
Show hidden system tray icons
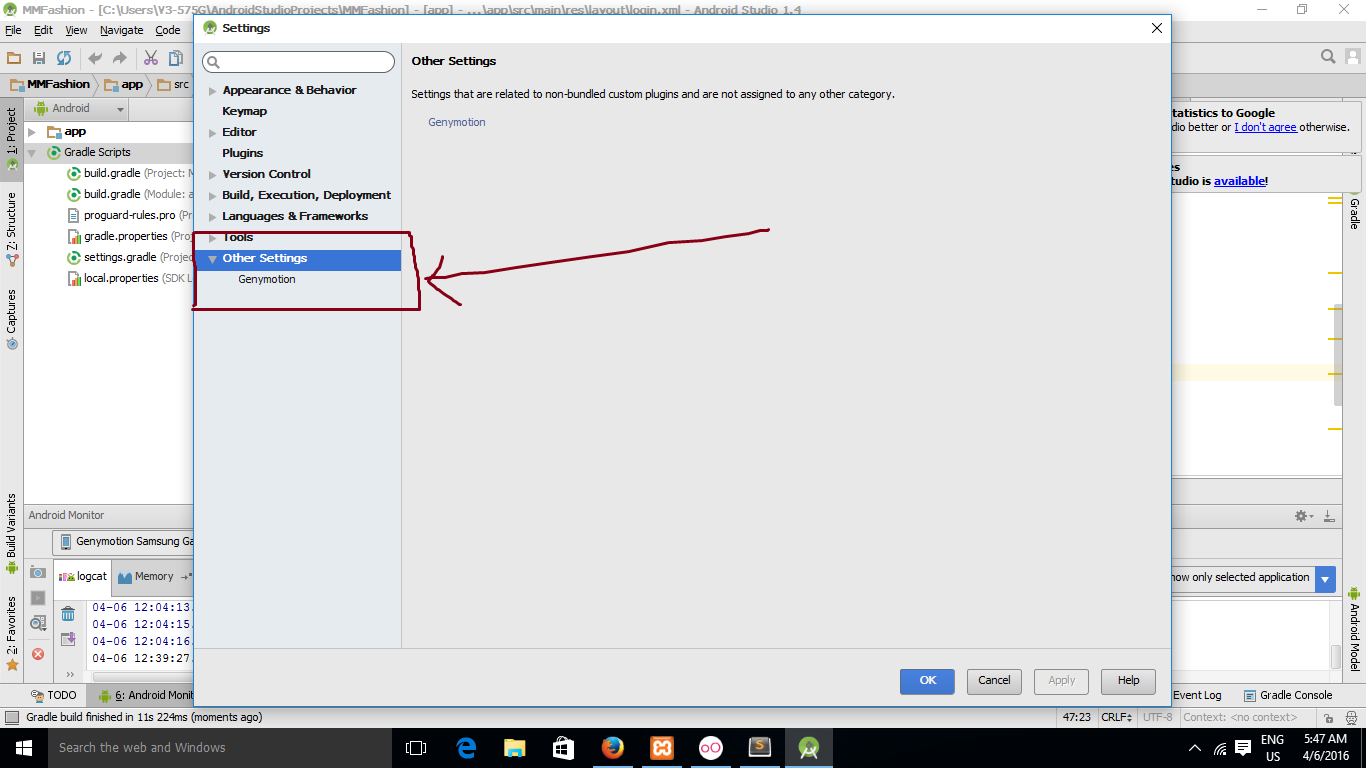pos(1195,748)
